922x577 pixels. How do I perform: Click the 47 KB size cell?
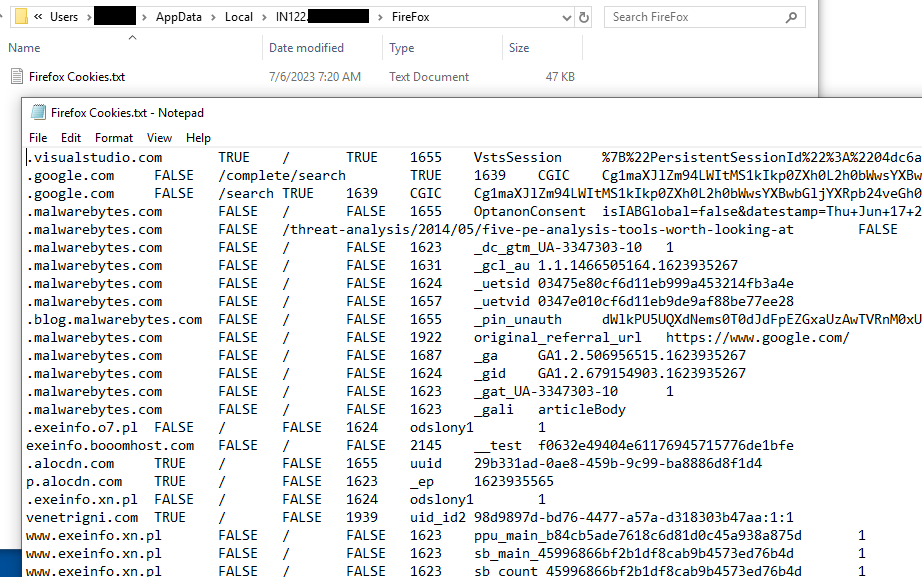[560, 76]
